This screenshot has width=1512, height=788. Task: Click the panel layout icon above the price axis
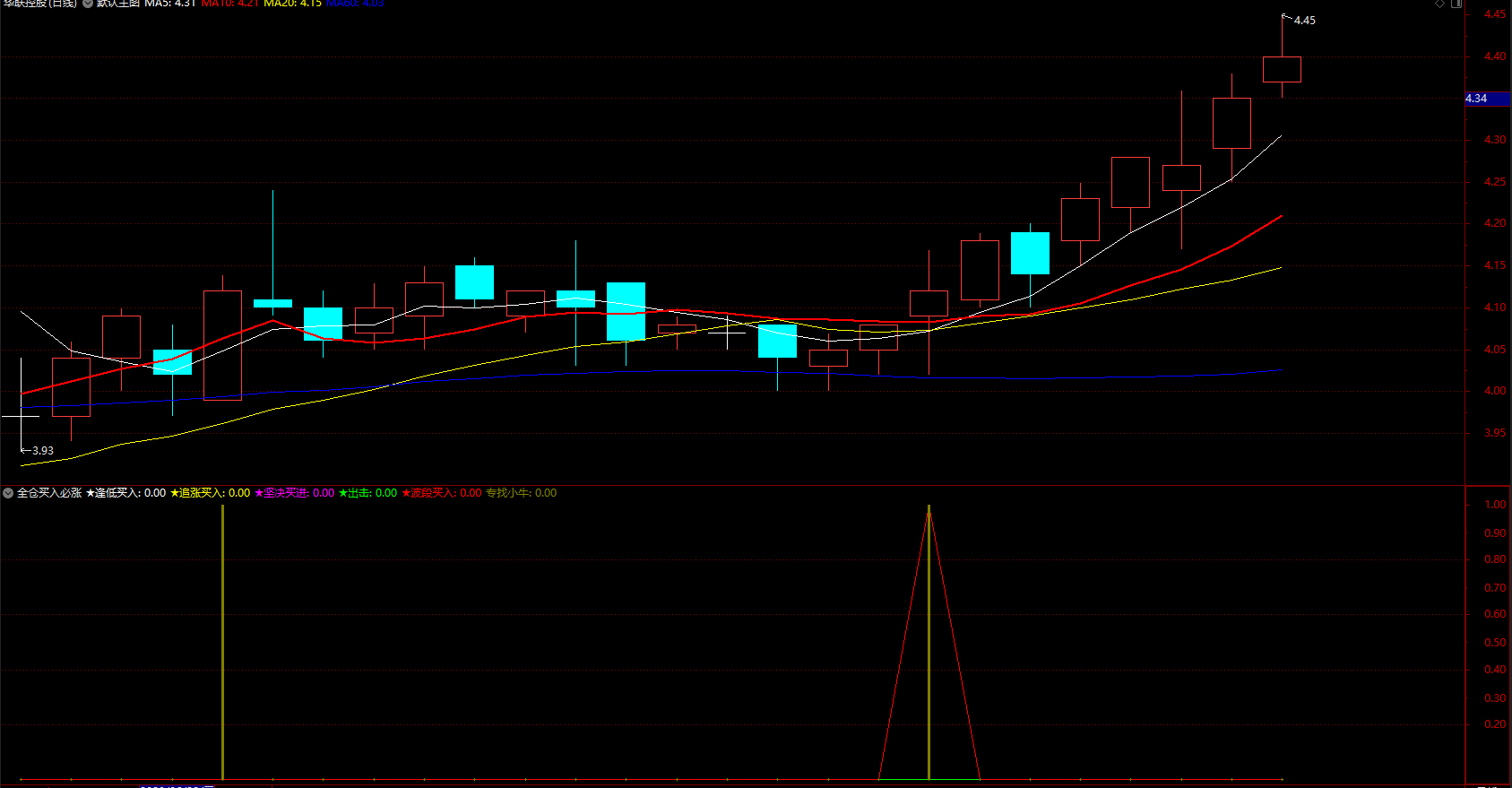coord(1456,4)
